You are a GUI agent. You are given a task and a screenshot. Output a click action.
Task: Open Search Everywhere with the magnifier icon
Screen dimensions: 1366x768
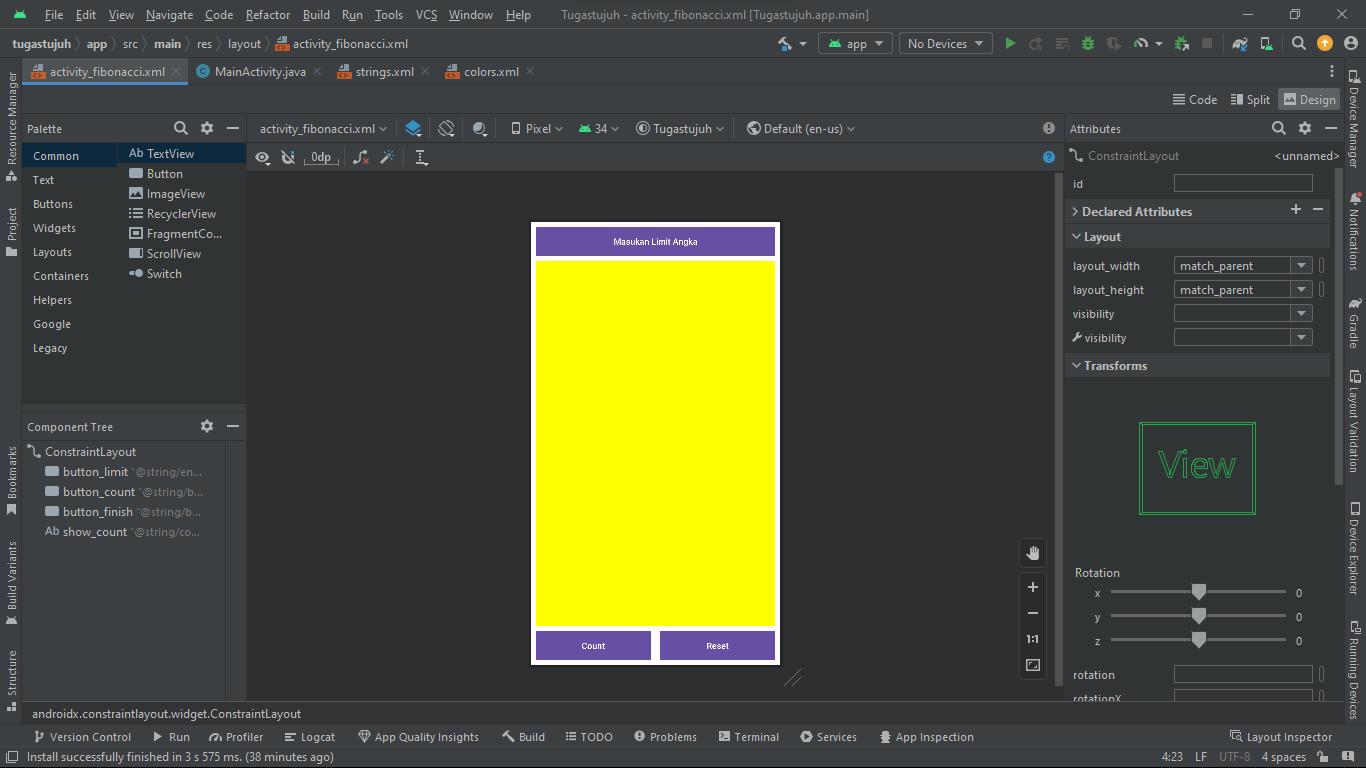(1297, 44)
